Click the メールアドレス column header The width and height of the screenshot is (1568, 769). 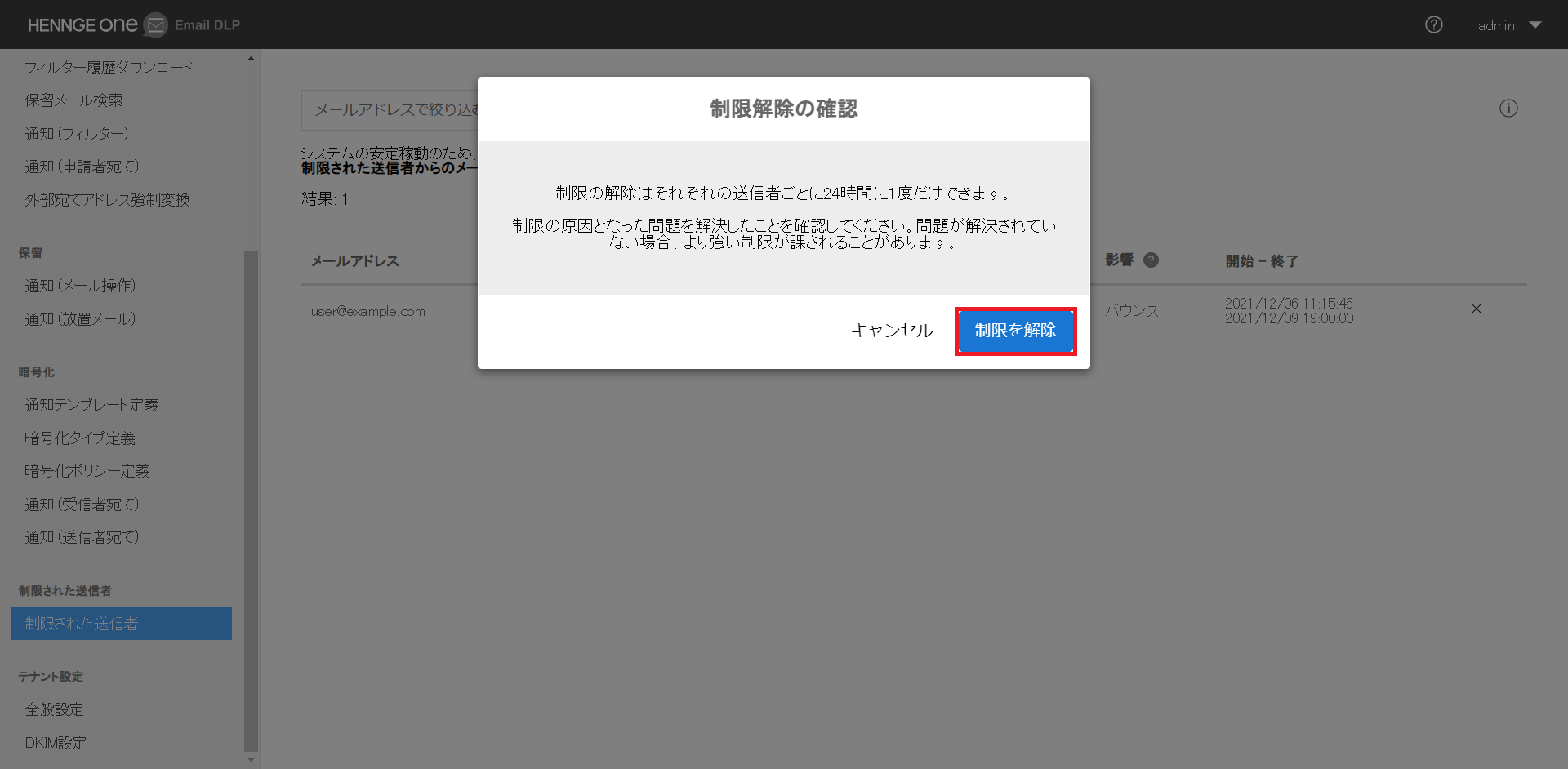click(354, 261)
